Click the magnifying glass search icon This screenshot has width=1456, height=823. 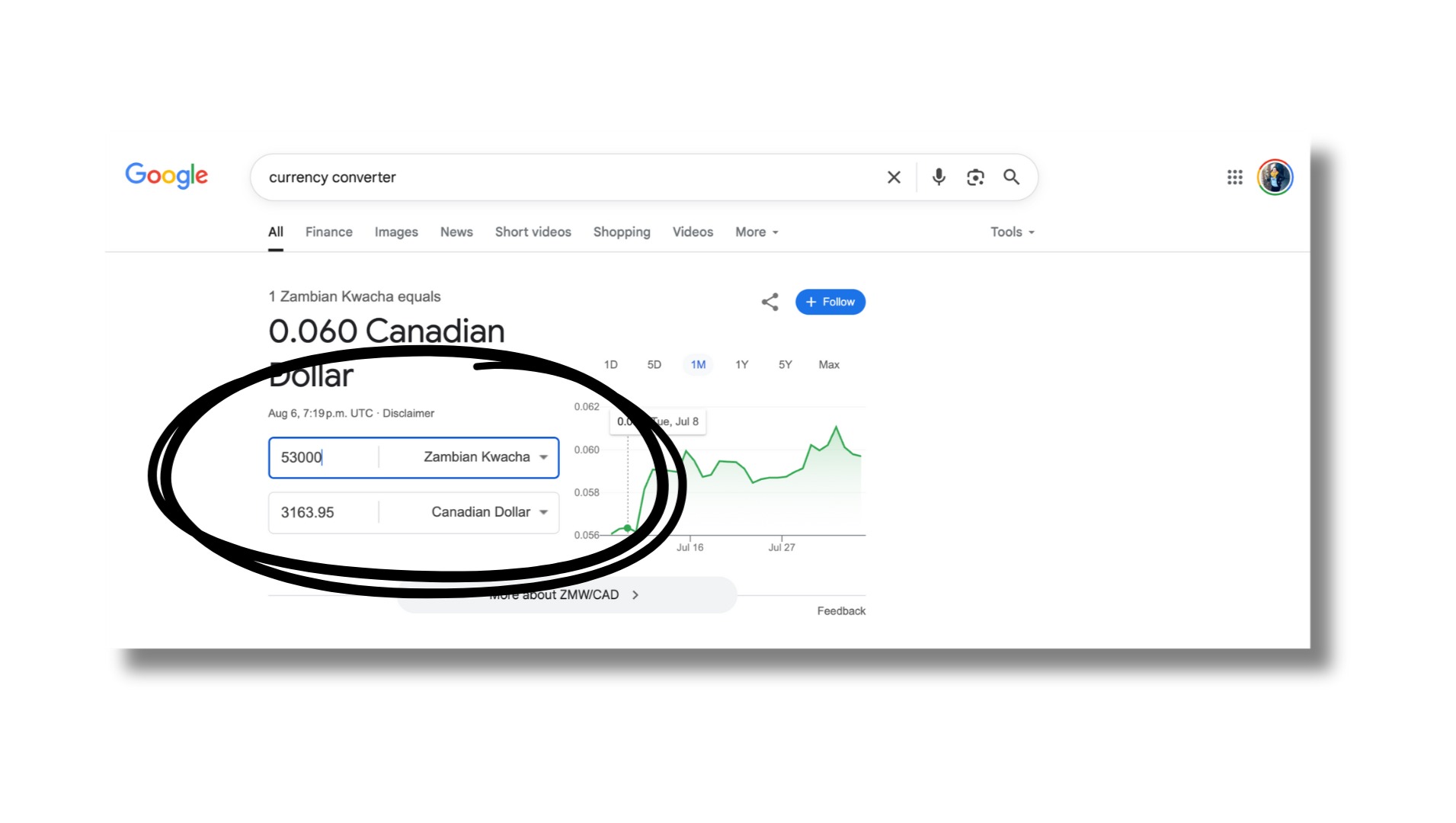pyautogui.click(x=1011, y=178)
